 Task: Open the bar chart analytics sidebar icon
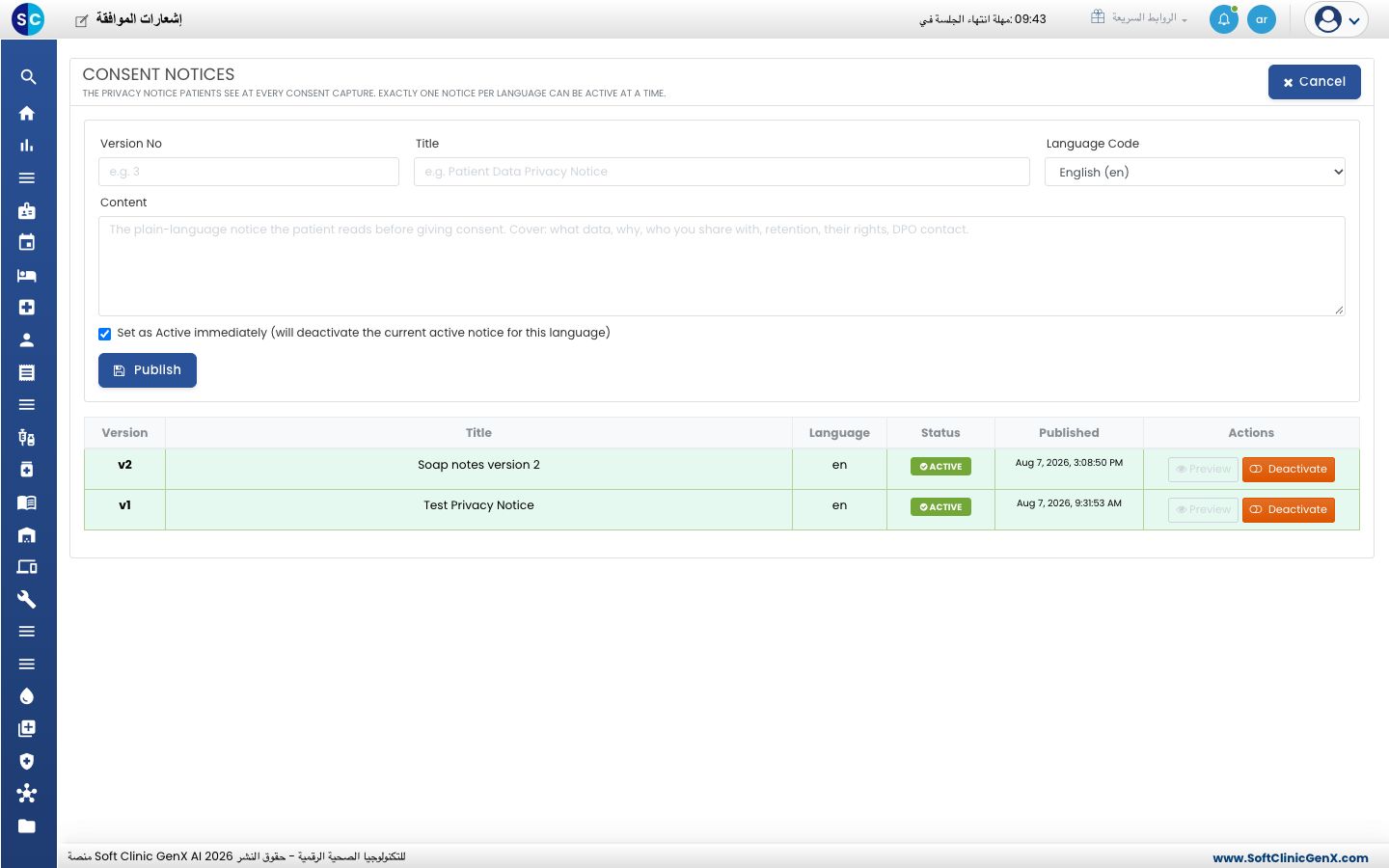27,146
